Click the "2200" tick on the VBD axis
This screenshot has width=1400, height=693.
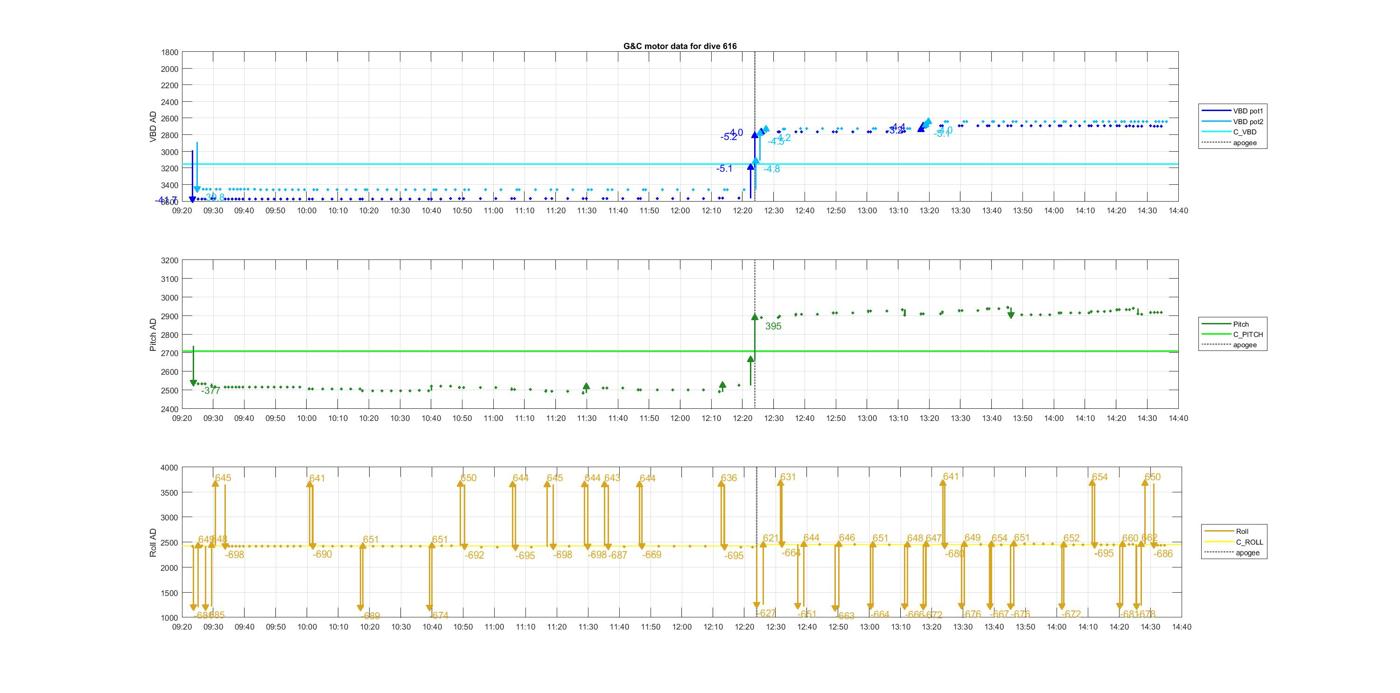point(170,85)
